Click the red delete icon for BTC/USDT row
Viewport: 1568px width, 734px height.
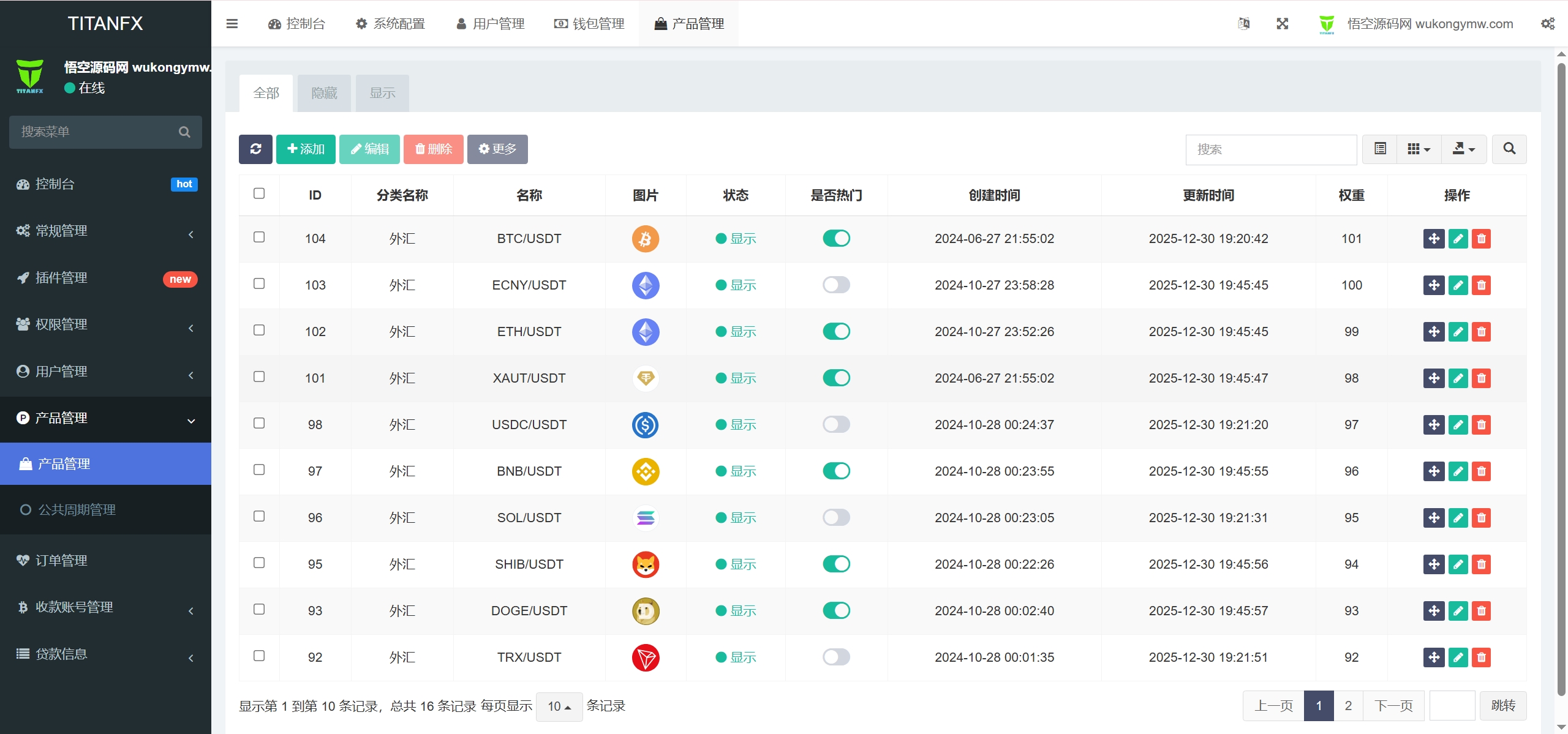pyautogui.click(x=1481, y=239)
